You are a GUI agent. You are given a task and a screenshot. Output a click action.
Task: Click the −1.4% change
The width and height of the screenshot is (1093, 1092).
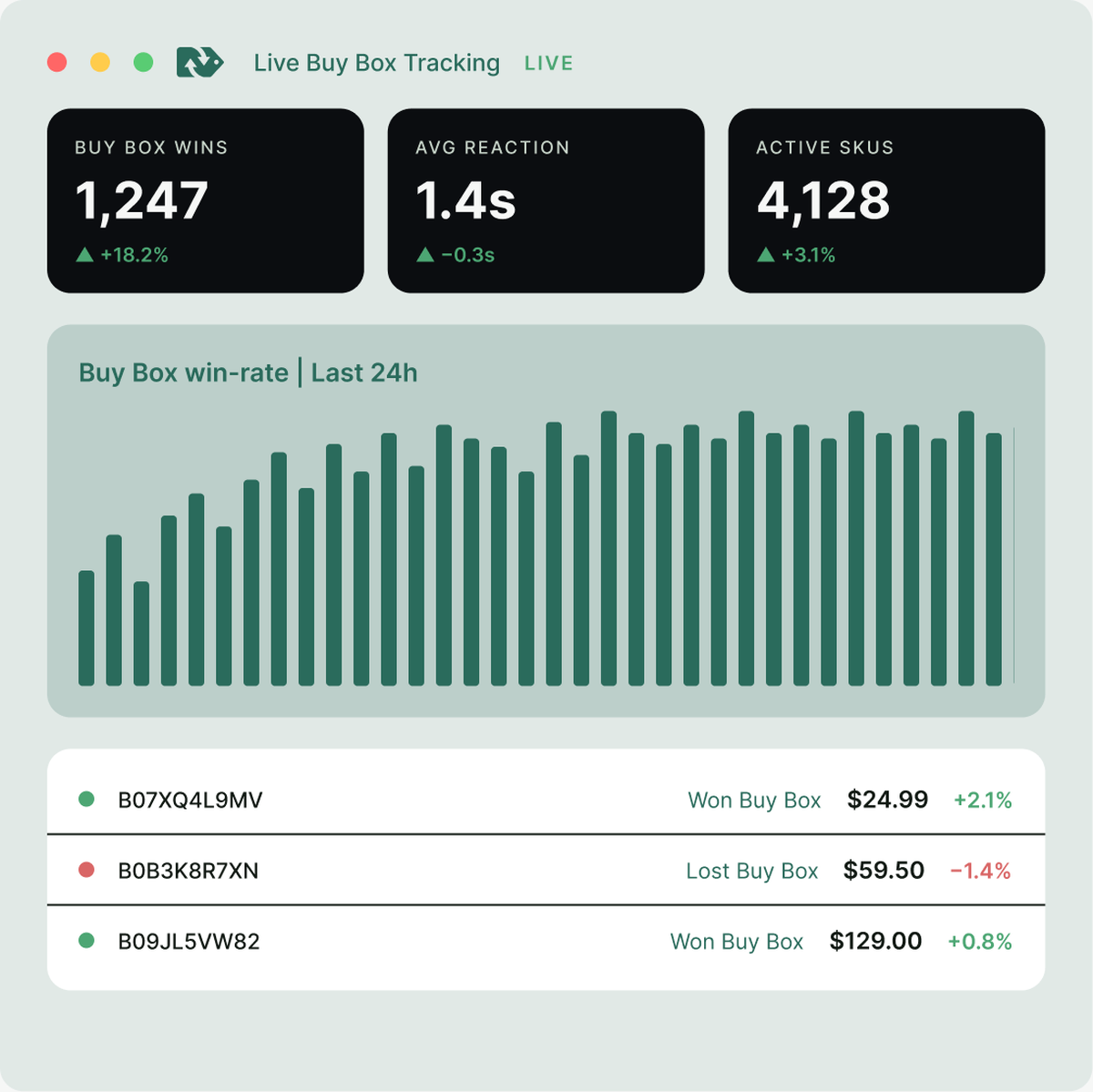click(x=981, y=871)
